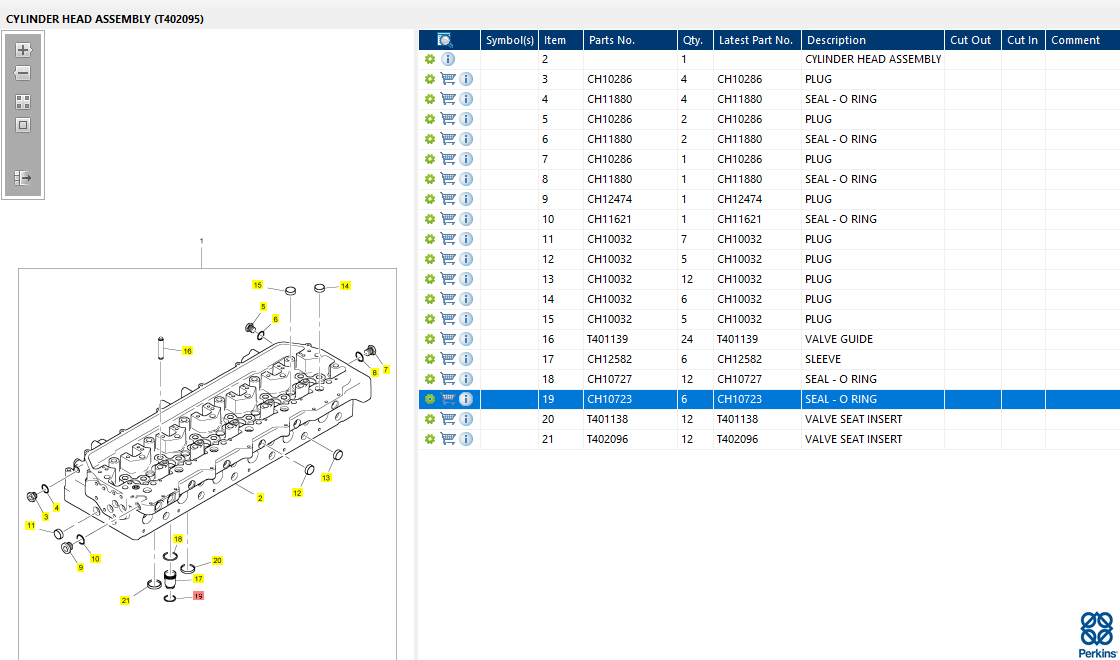Screen dimensions: 1120x660
Task: Add item 3 PLUG to cart
Action: click(x=448, y=79)
